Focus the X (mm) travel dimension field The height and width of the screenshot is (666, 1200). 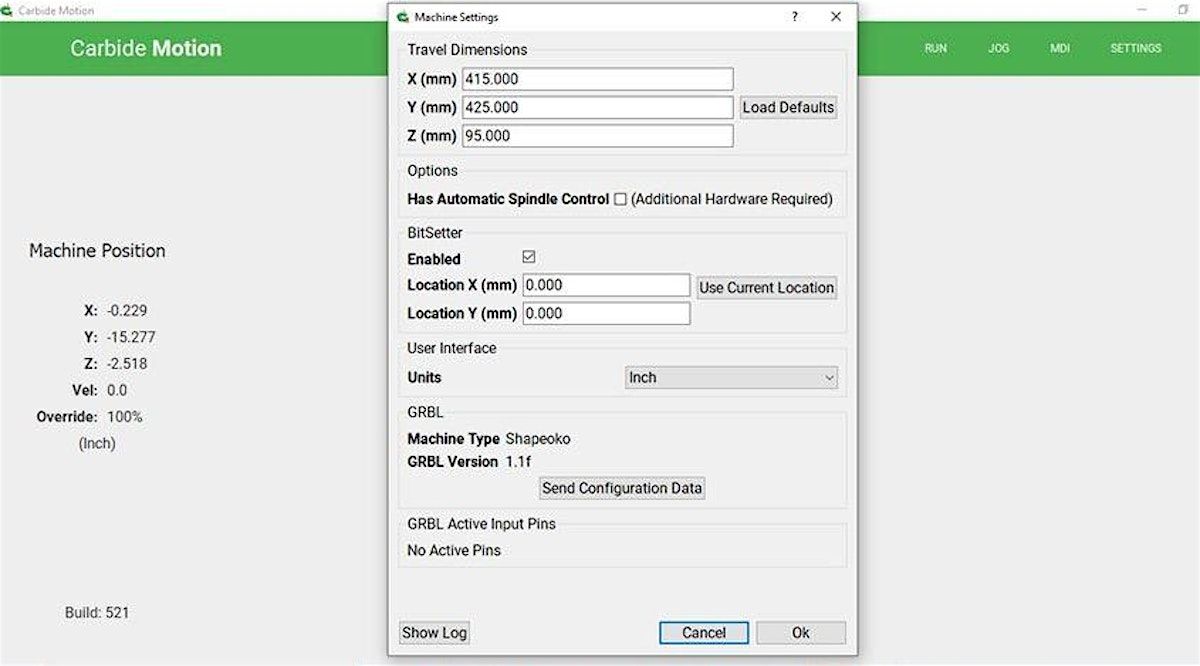pos(597,79)
